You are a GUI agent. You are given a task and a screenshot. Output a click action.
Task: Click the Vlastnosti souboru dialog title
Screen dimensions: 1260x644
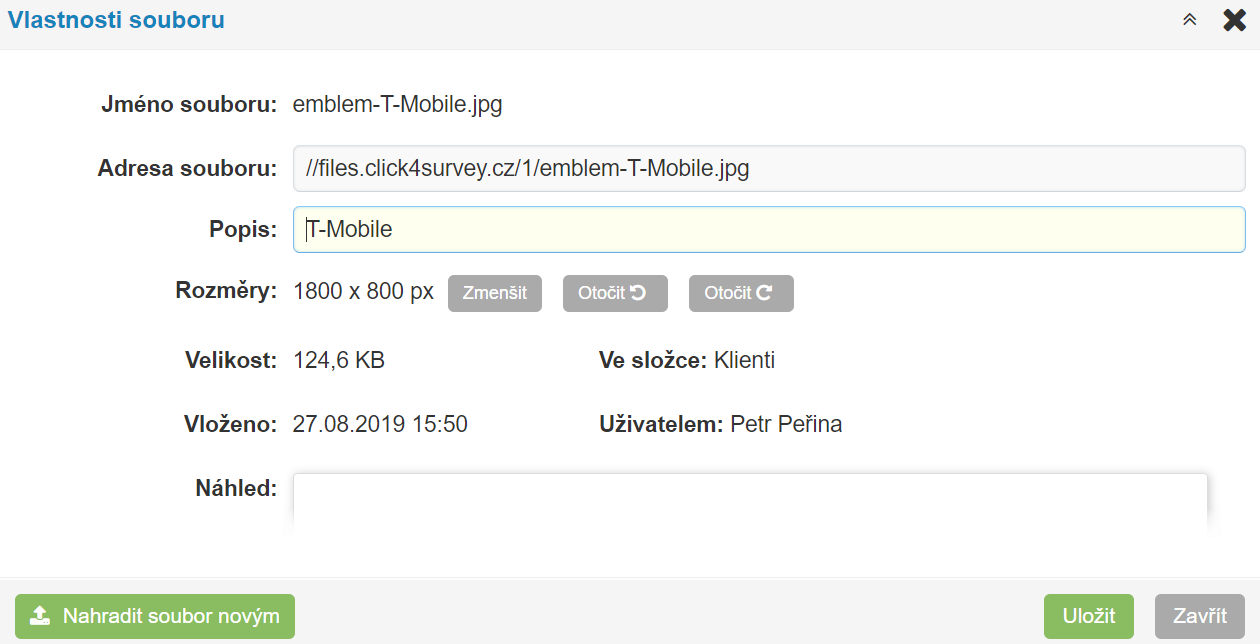[x=116, y=20]
